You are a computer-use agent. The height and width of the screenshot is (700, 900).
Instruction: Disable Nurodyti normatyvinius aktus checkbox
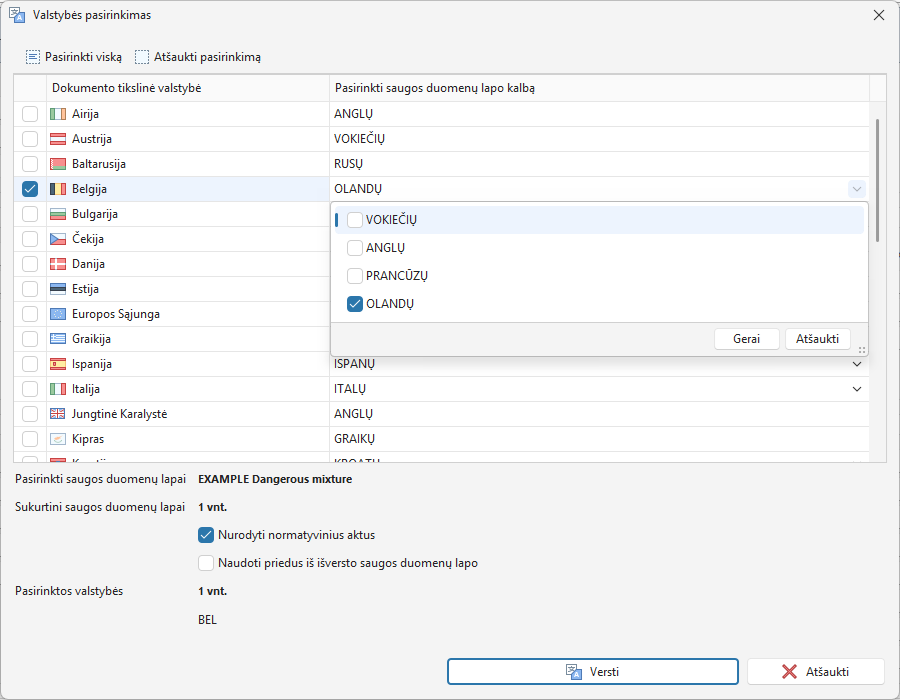pyautogui.click(x=206, y=535)
